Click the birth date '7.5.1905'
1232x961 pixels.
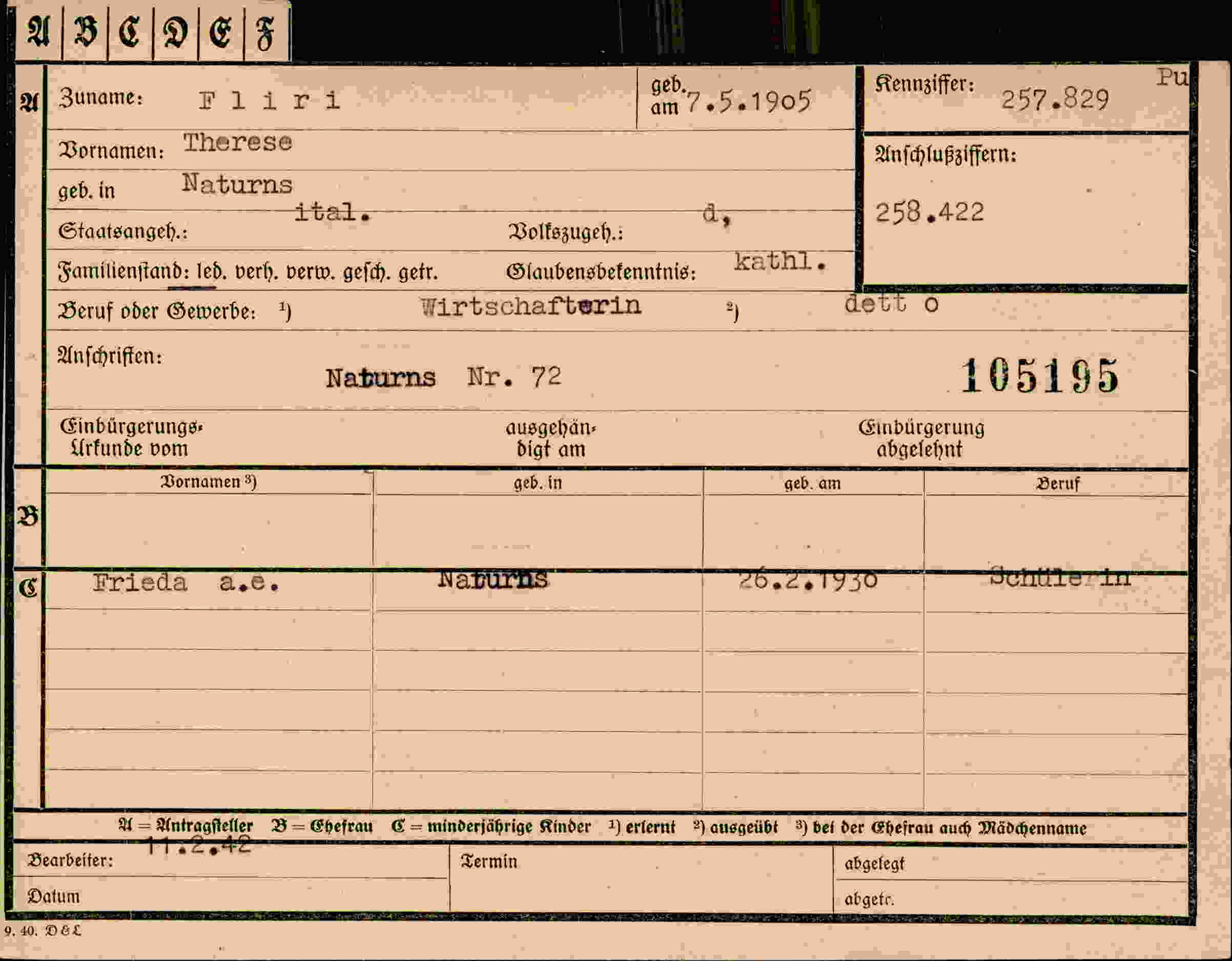(749, 102)
